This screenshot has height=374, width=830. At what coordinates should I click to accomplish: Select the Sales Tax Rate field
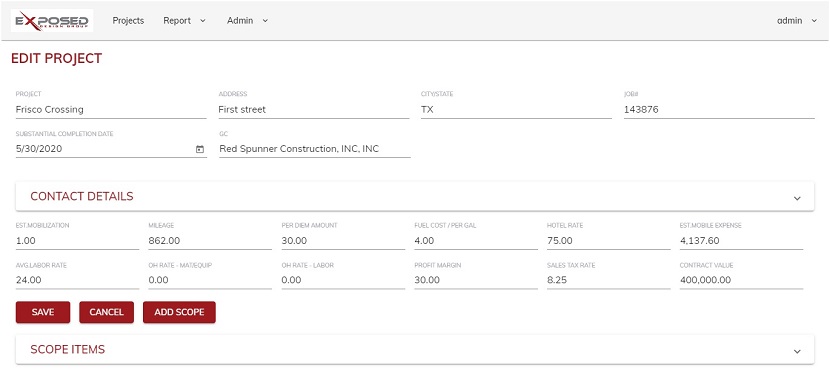pos(609,280)
